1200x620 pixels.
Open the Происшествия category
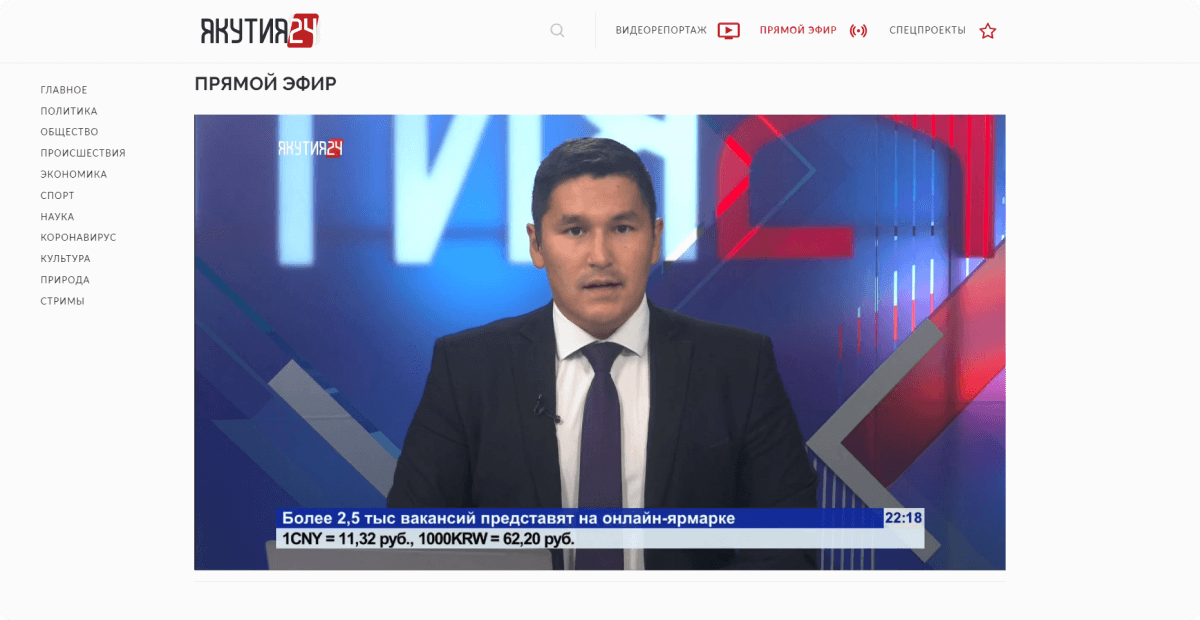pos(83,153)
